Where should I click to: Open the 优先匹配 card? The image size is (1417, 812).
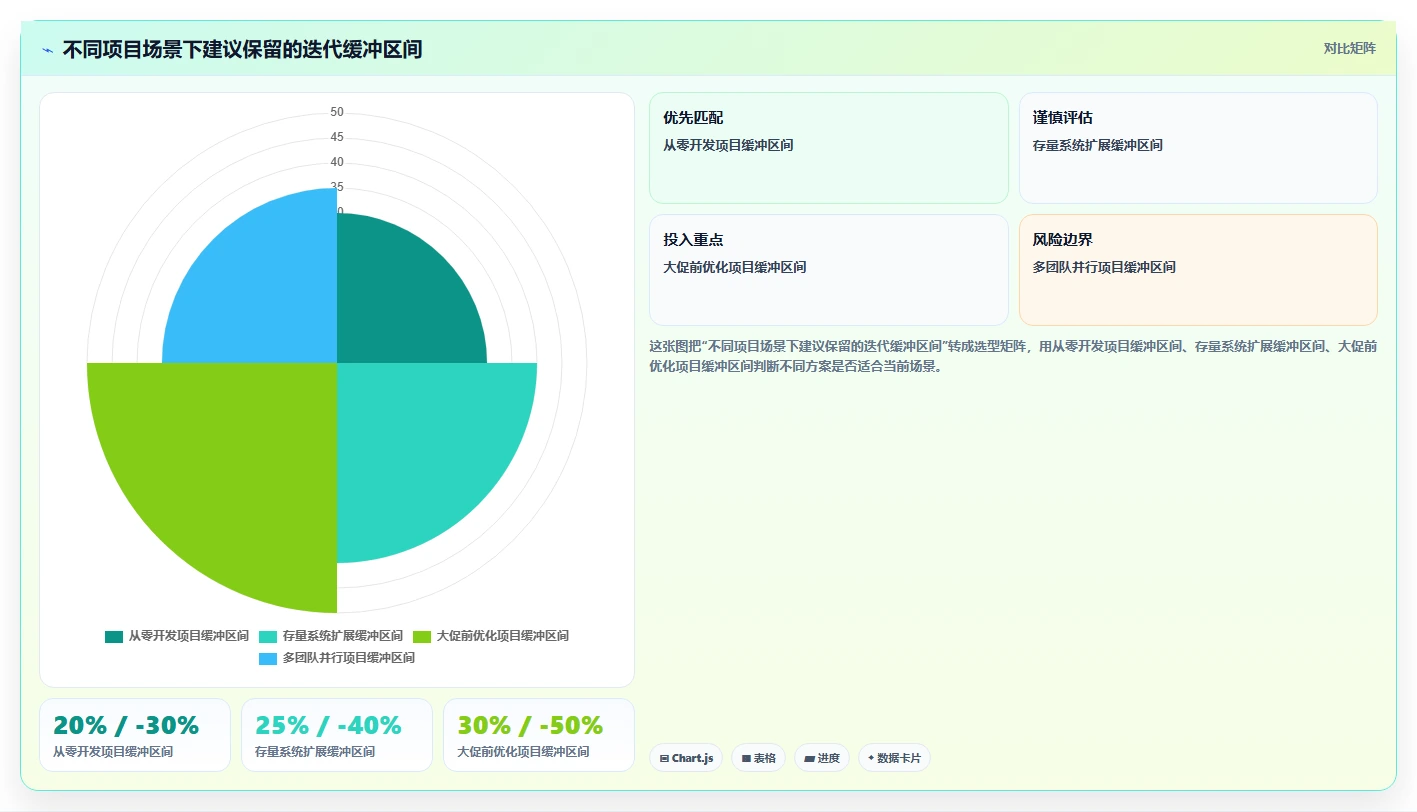point(829,148)
